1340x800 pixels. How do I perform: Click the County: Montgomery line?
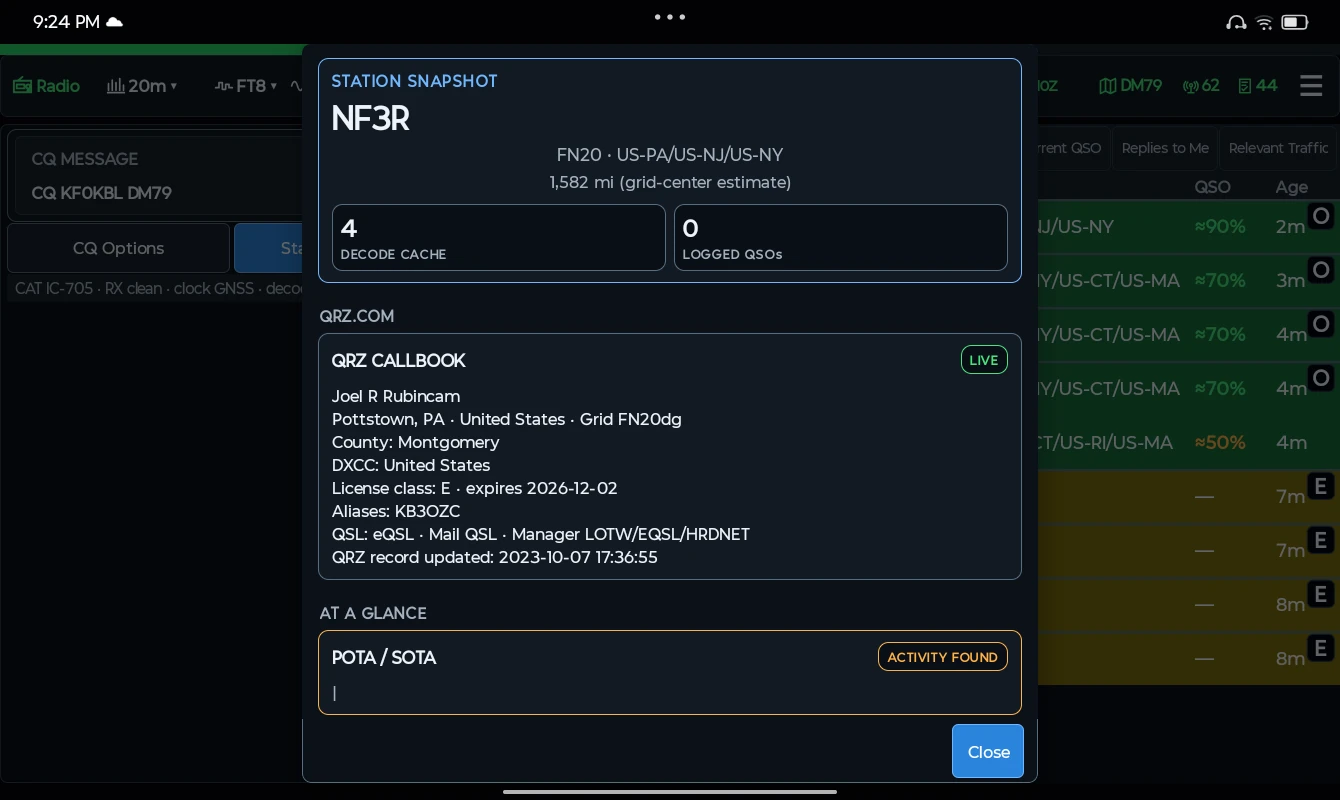point(415,442)
